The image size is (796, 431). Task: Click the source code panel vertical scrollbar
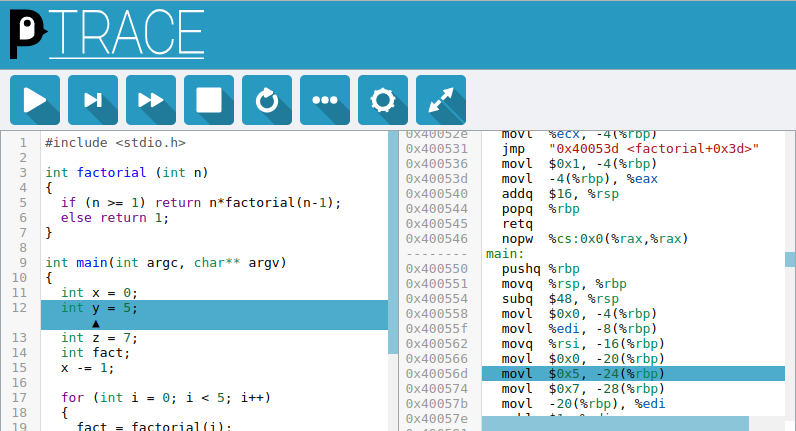pyautogui.click(x=393, y=243)
